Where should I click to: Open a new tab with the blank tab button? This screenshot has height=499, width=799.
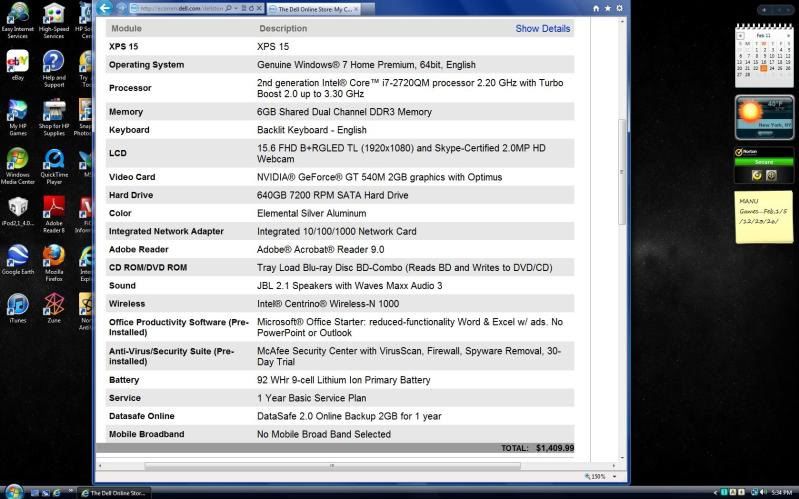pos(368,9)
